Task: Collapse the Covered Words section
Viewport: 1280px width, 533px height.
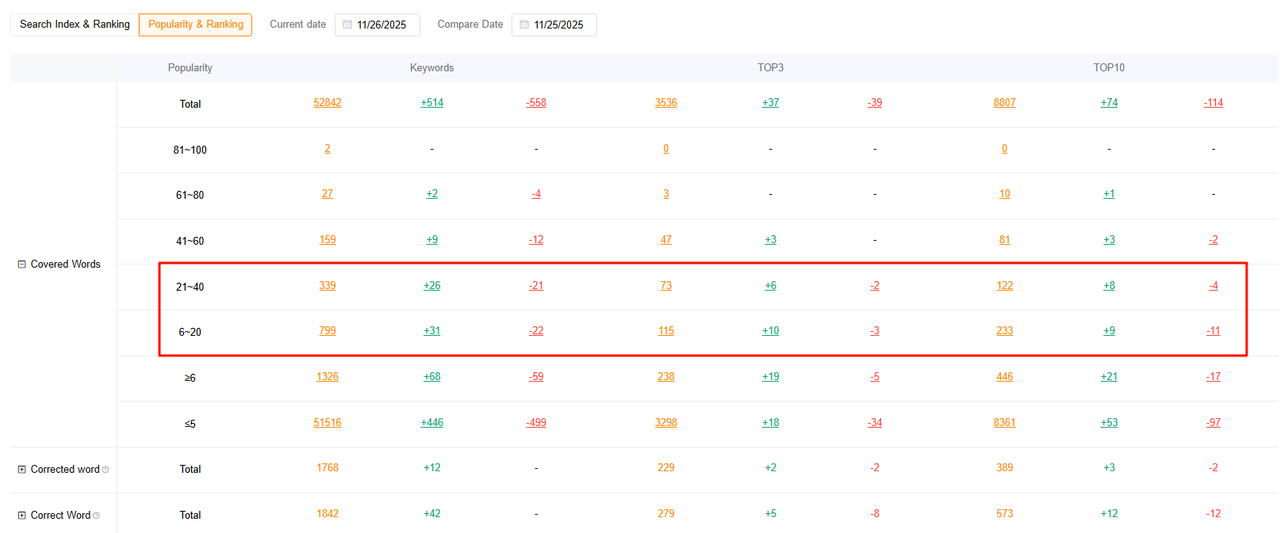Action: [x=22, y=264]
